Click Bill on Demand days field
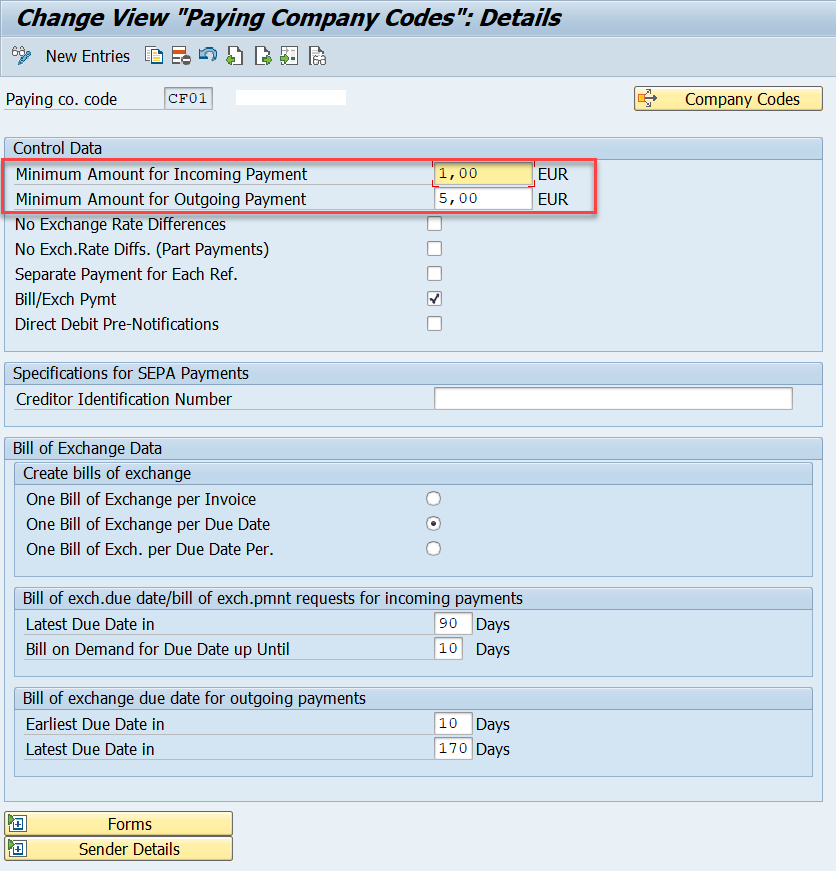Image resolution: width=836 pixels, height=871 pixels. pos(448,649)
